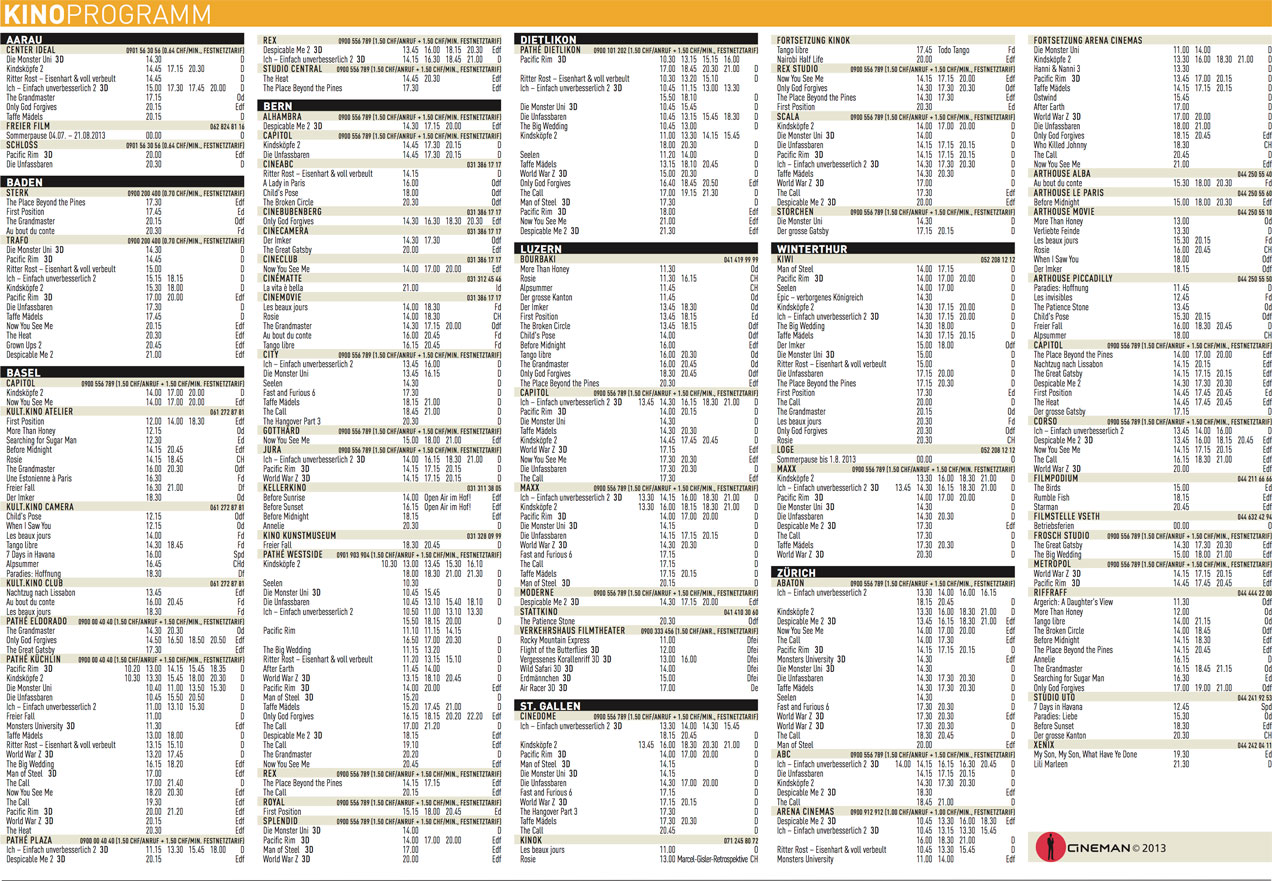
Task: Click the film 'Nairobi Half Life'
Action: point(800,59)
